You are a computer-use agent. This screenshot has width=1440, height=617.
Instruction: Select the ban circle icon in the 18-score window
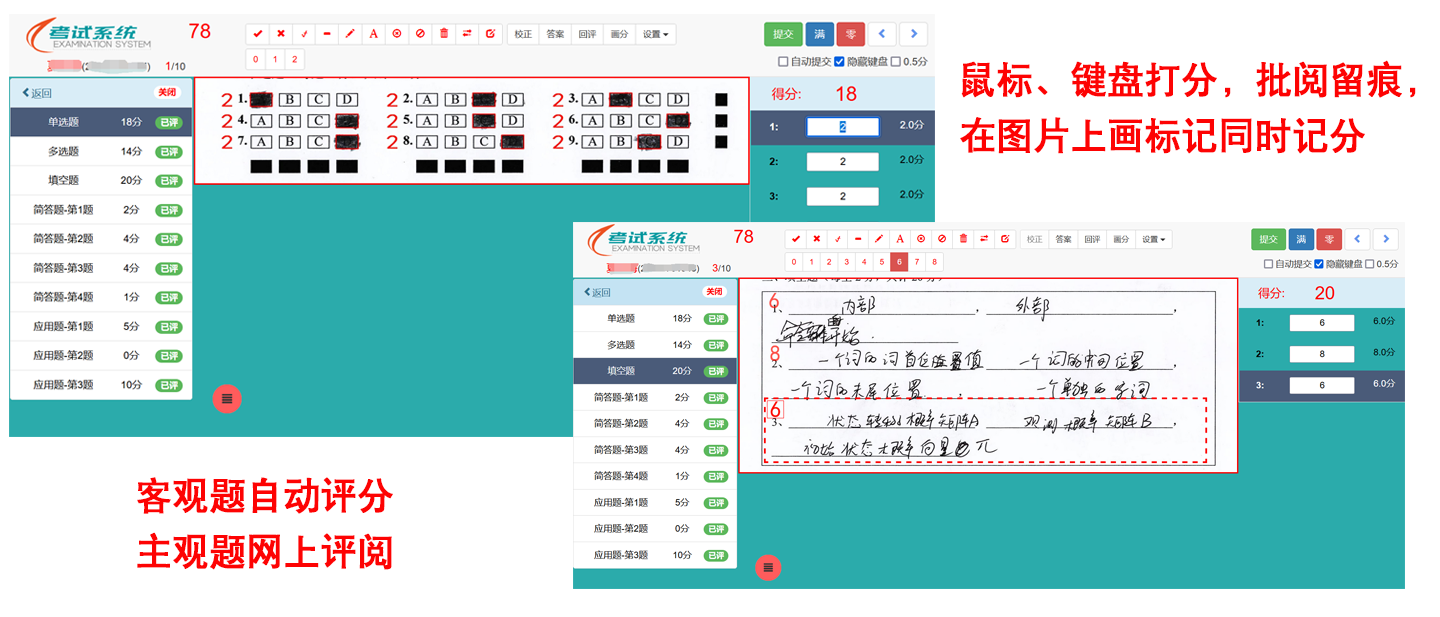(x=420, y=33)
